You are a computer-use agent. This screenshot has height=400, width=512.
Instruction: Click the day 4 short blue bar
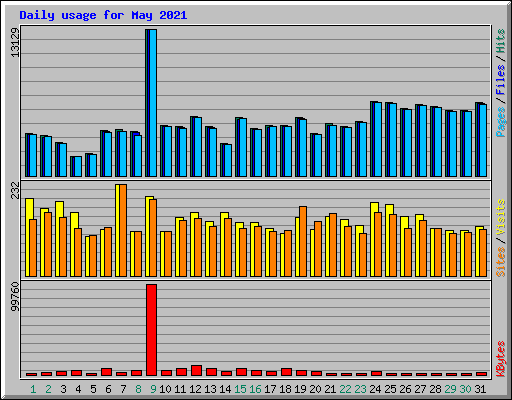point(77,167)
